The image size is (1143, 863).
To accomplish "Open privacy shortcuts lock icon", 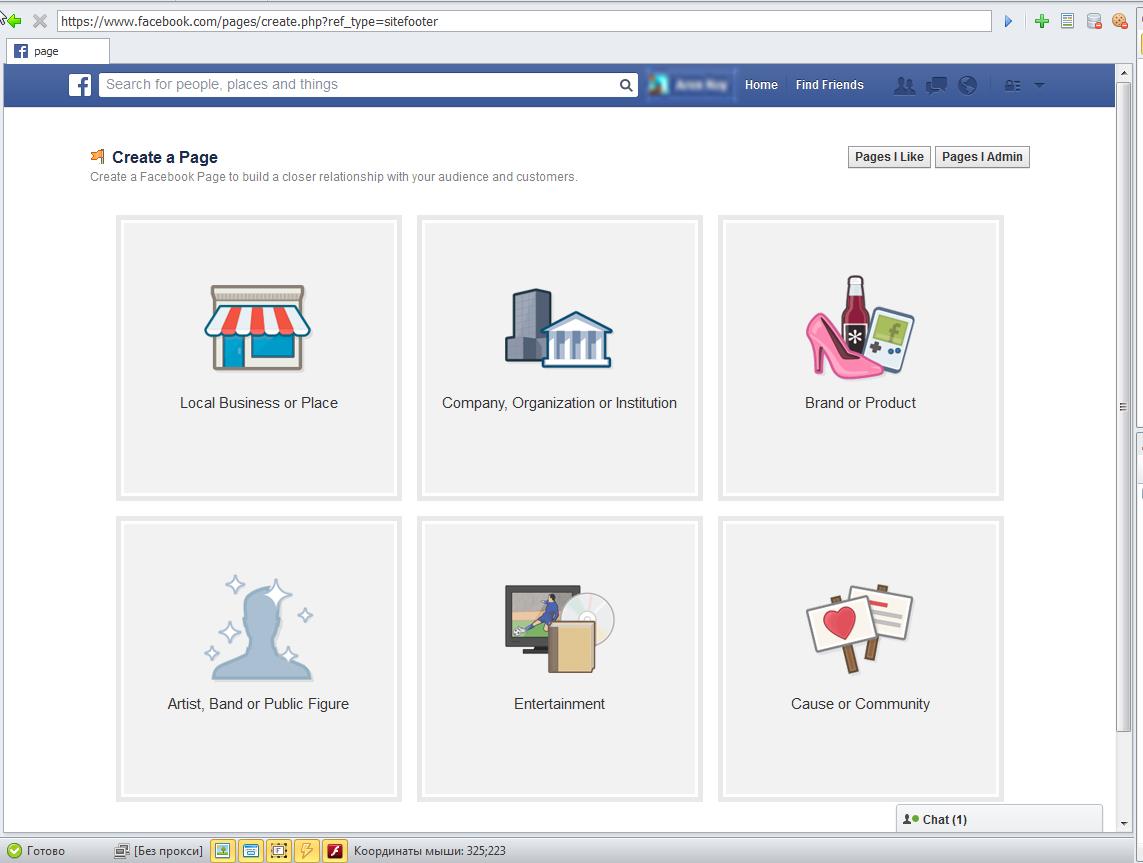I will click(x=1013, y=85).
